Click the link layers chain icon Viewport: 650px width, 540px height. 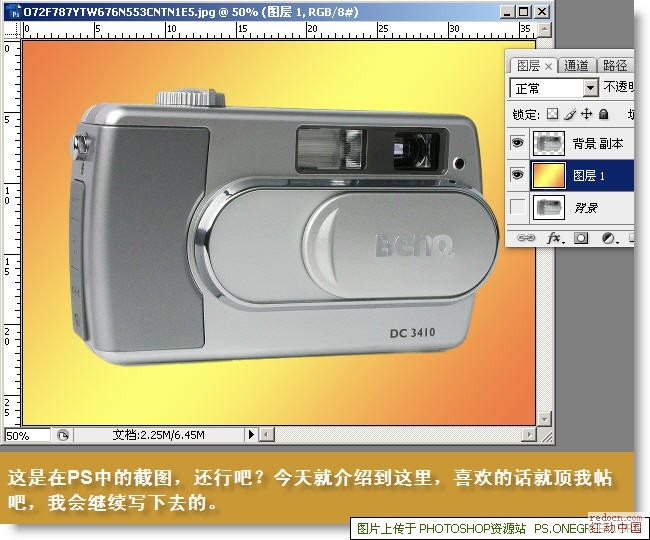coord(526,238)
